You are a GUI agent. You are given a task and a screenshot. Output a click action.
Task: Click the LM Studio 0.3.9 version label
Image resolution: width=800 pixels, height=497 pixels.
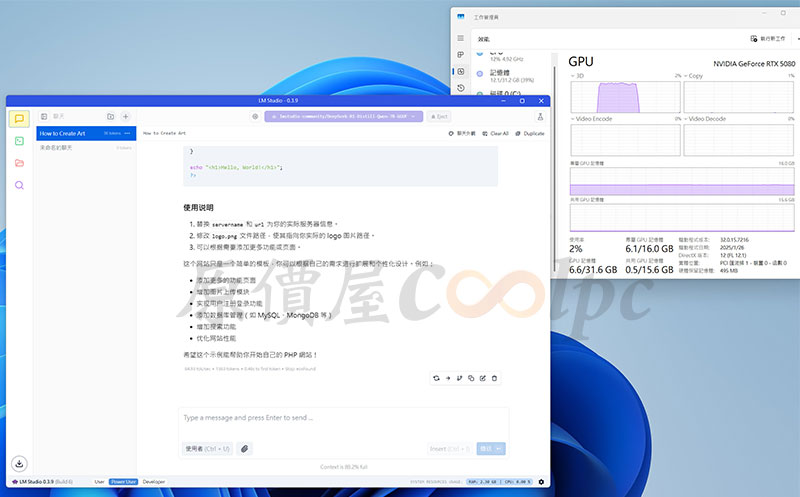click(x=42, y=482)
